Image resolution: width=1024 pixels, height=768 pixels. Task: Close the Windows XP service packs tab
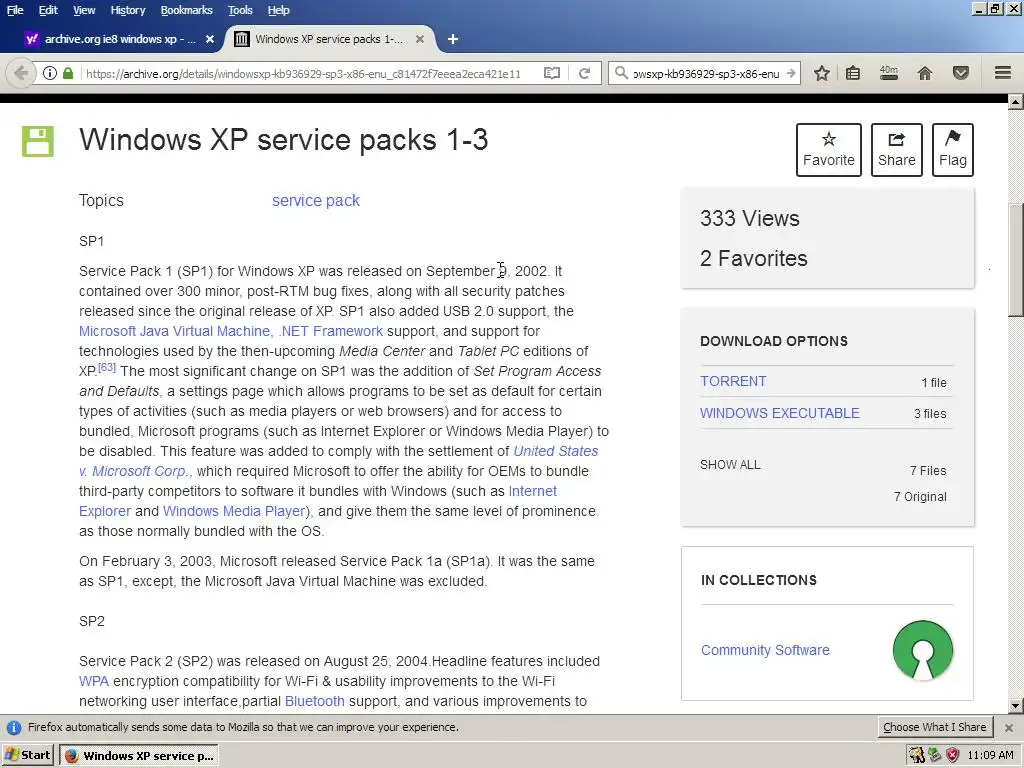(420, 39)
